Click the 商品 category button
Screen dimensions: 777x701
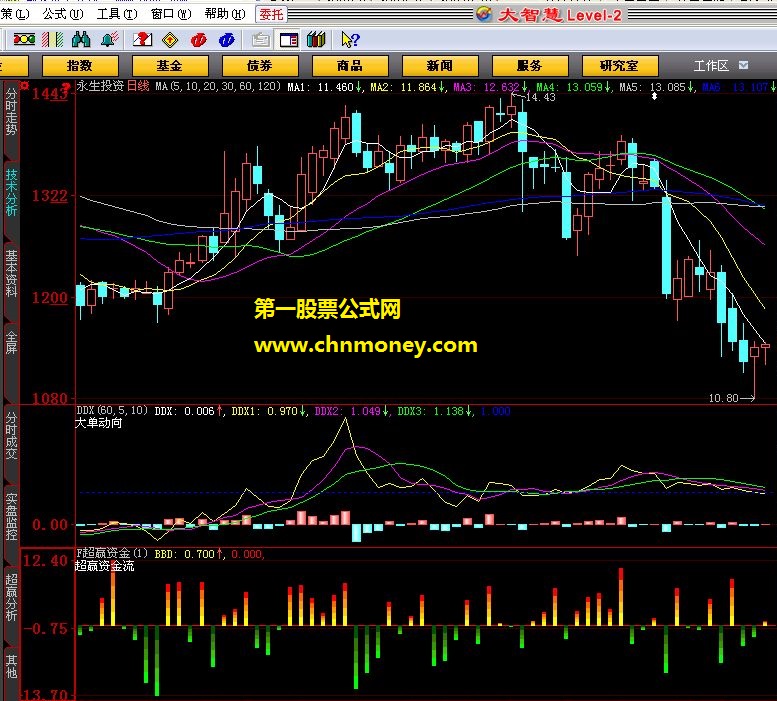(x=350, y=66)
